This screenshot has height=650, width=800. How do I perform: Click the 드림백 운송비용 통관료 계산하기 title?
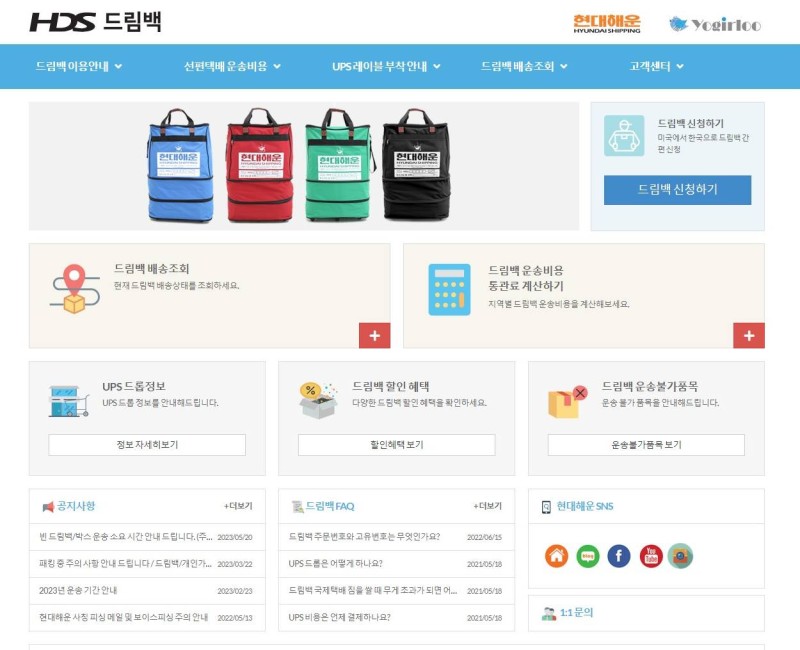(x=526, y=278)
